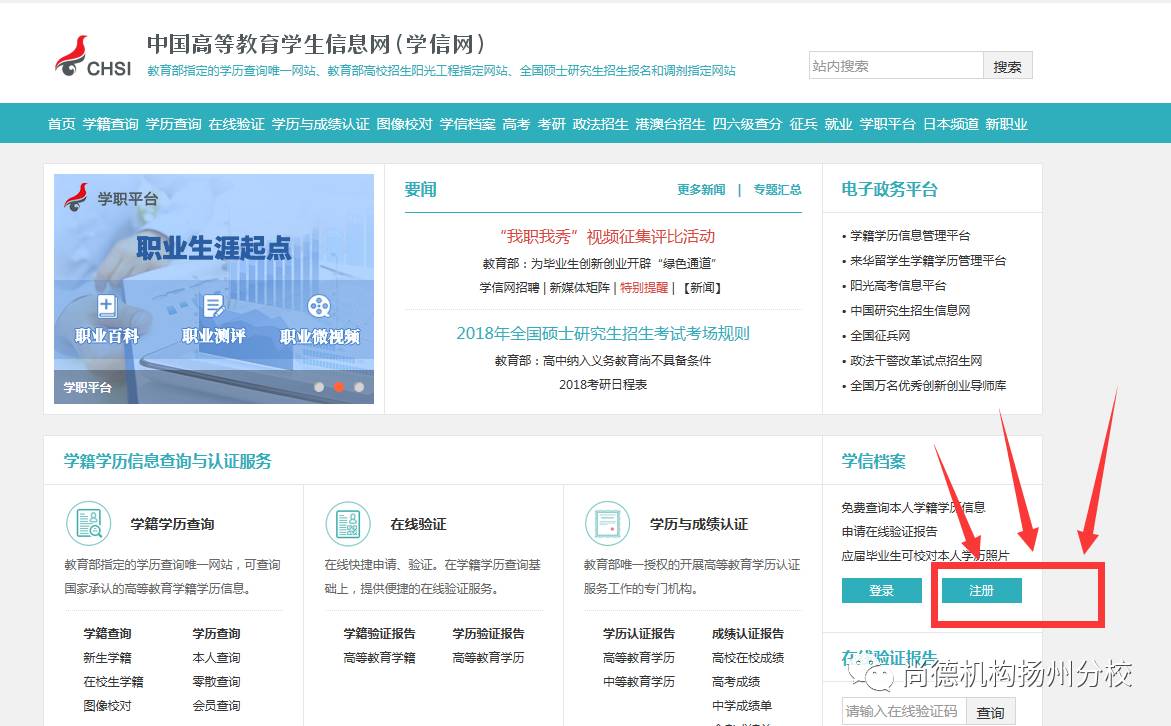Click the 查询 verification button

[990, 712]
